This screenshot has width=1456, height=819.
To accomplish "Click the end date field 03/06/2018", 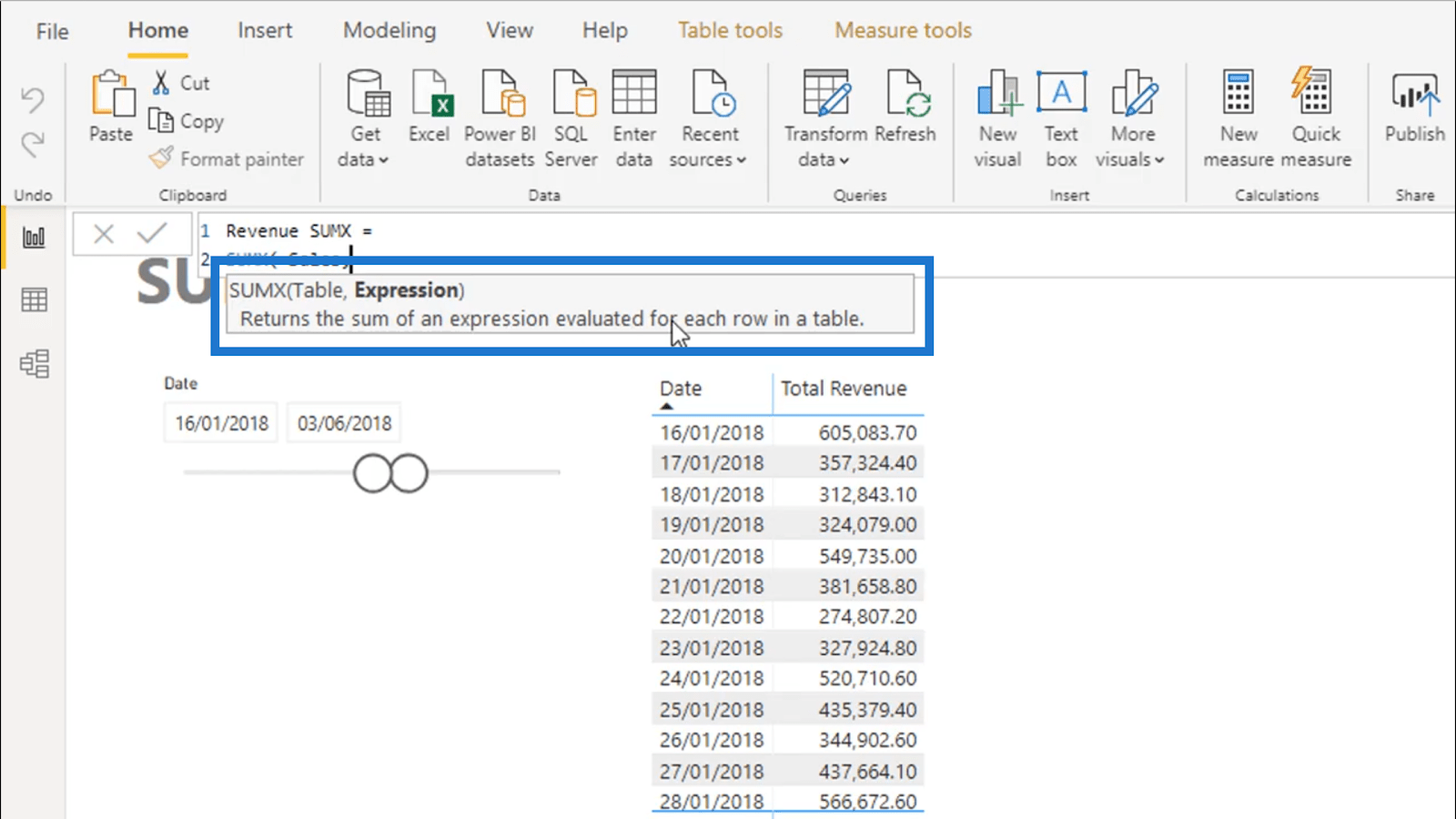I will 344,423.
